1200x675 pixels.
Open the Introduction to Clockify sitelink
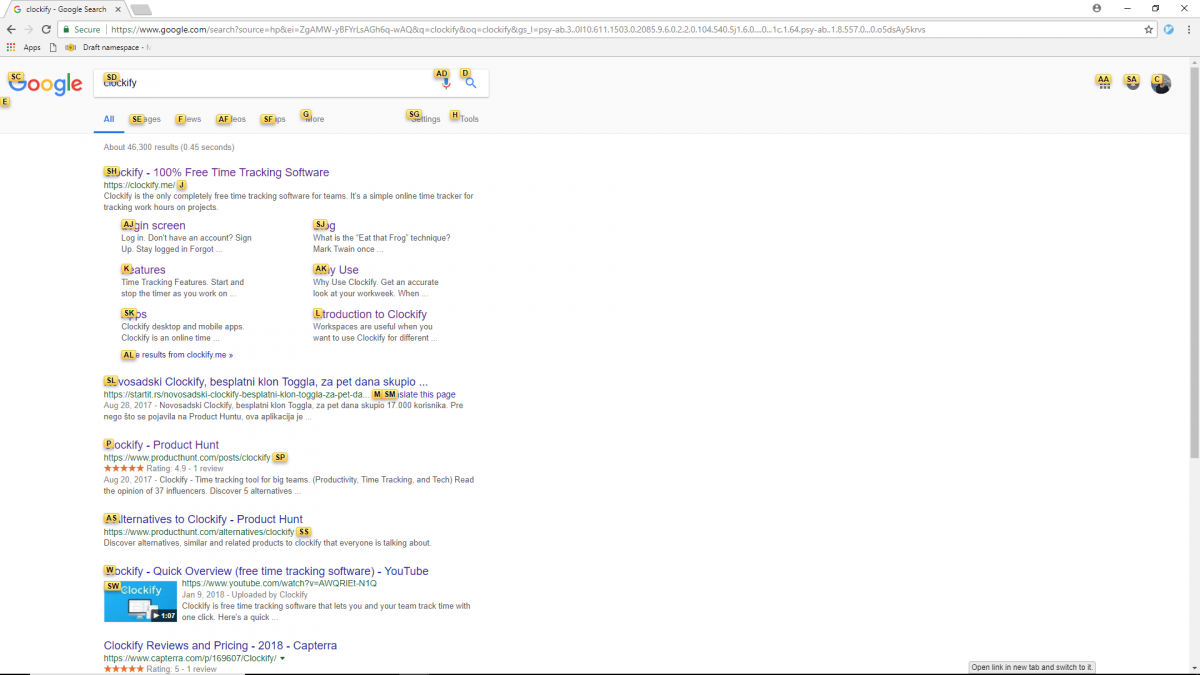[370, 314]
